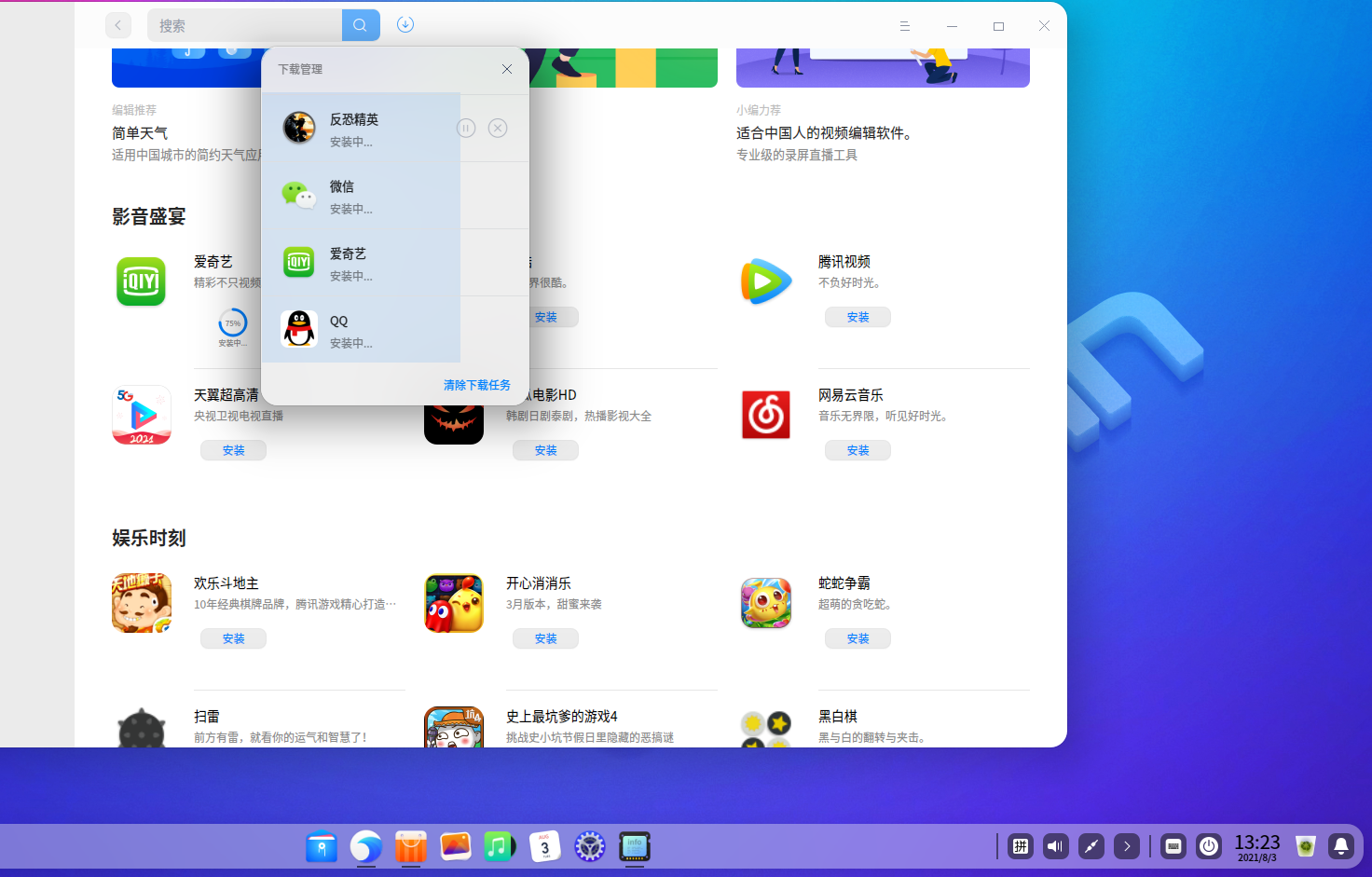
Task: Click the 开心消消乐 app name
Action: click(x=539, y=583)
